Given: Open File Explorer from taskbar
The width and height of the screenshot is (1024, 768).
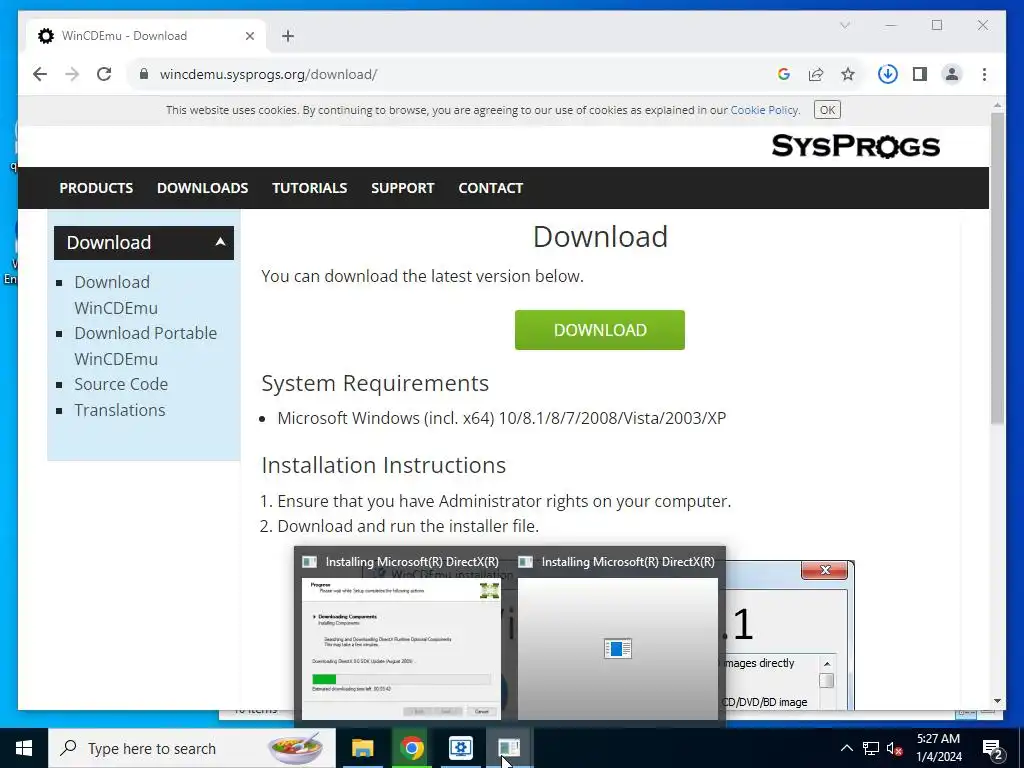Looking at the screenshot, I should (x=362, y=748).
